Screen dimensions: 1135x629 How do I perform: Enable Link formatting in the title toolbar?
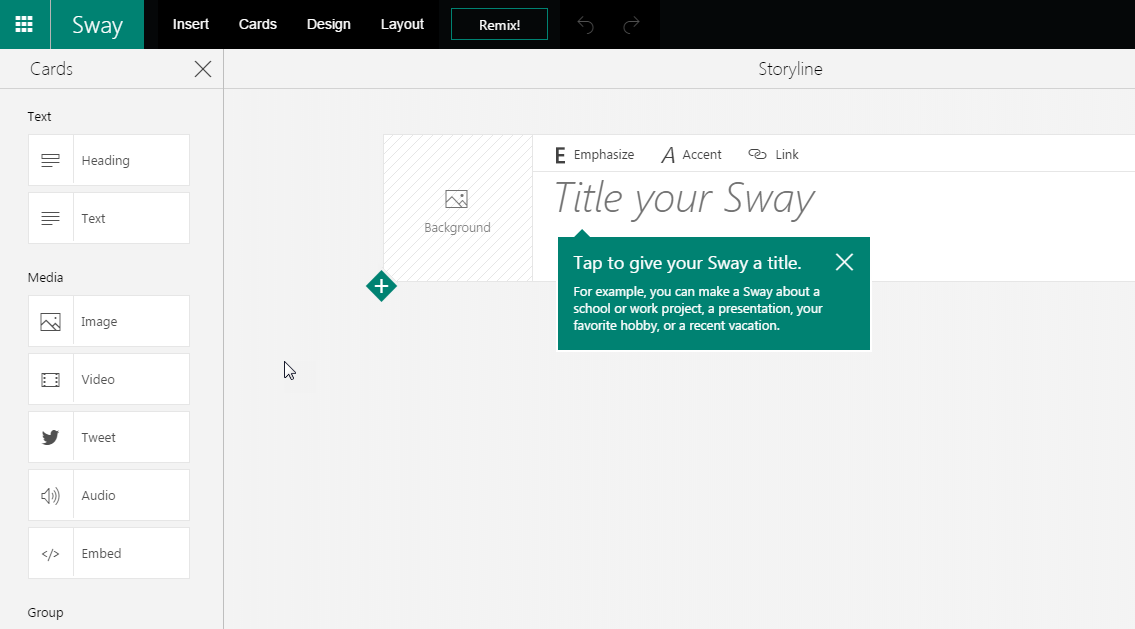pyautogui.click(x=775, y=154)
